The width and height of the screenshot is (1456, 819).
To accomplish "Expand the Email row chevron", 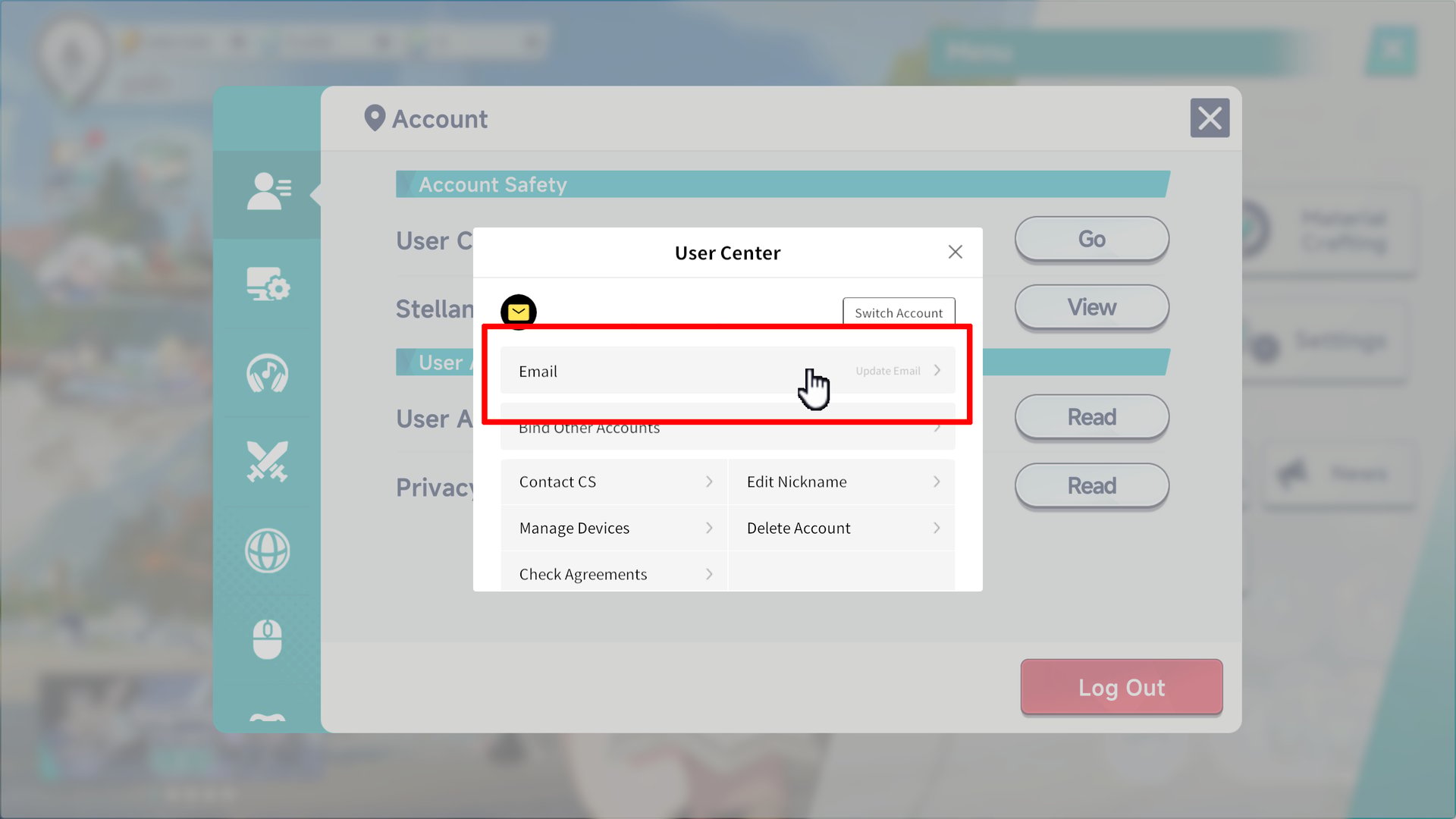I will click(x=937, y=370).
